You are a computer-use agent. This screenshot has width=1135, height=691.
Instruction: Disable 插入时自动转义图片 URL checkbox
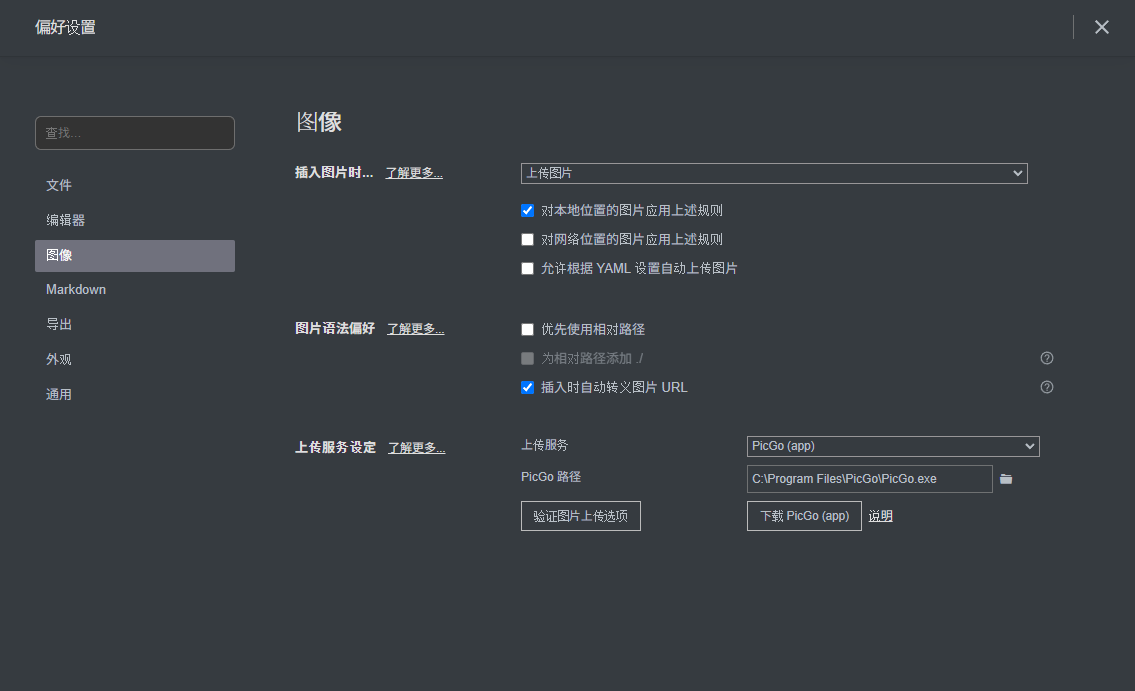[528, 388]
